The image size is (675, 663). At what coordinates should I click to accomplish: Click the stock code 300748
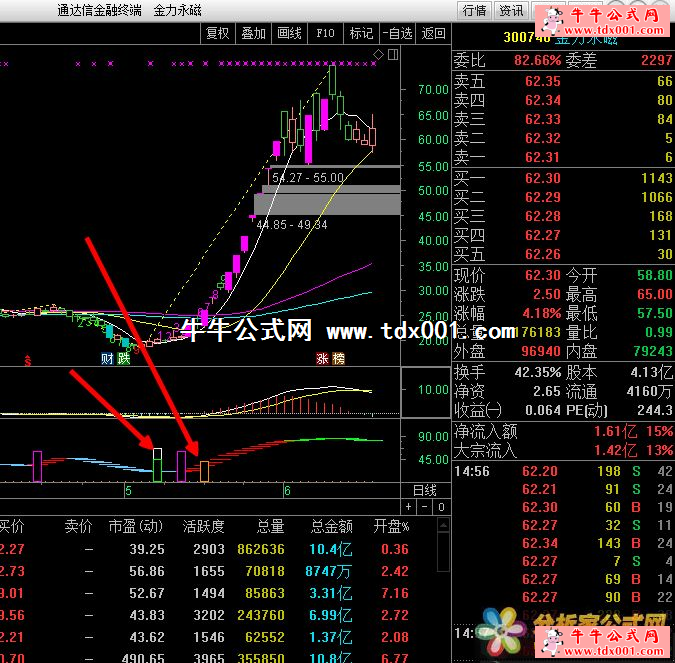click(x=527, y=37)
